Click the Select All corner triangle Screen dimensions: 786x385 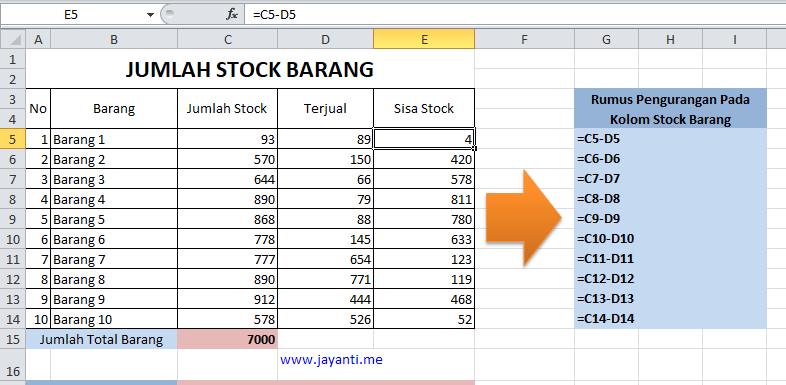coord(13,39)
